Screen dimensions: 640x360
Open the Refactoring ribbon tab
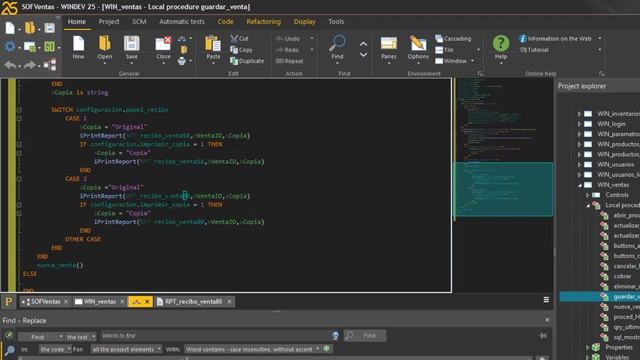tap(263, 22)
